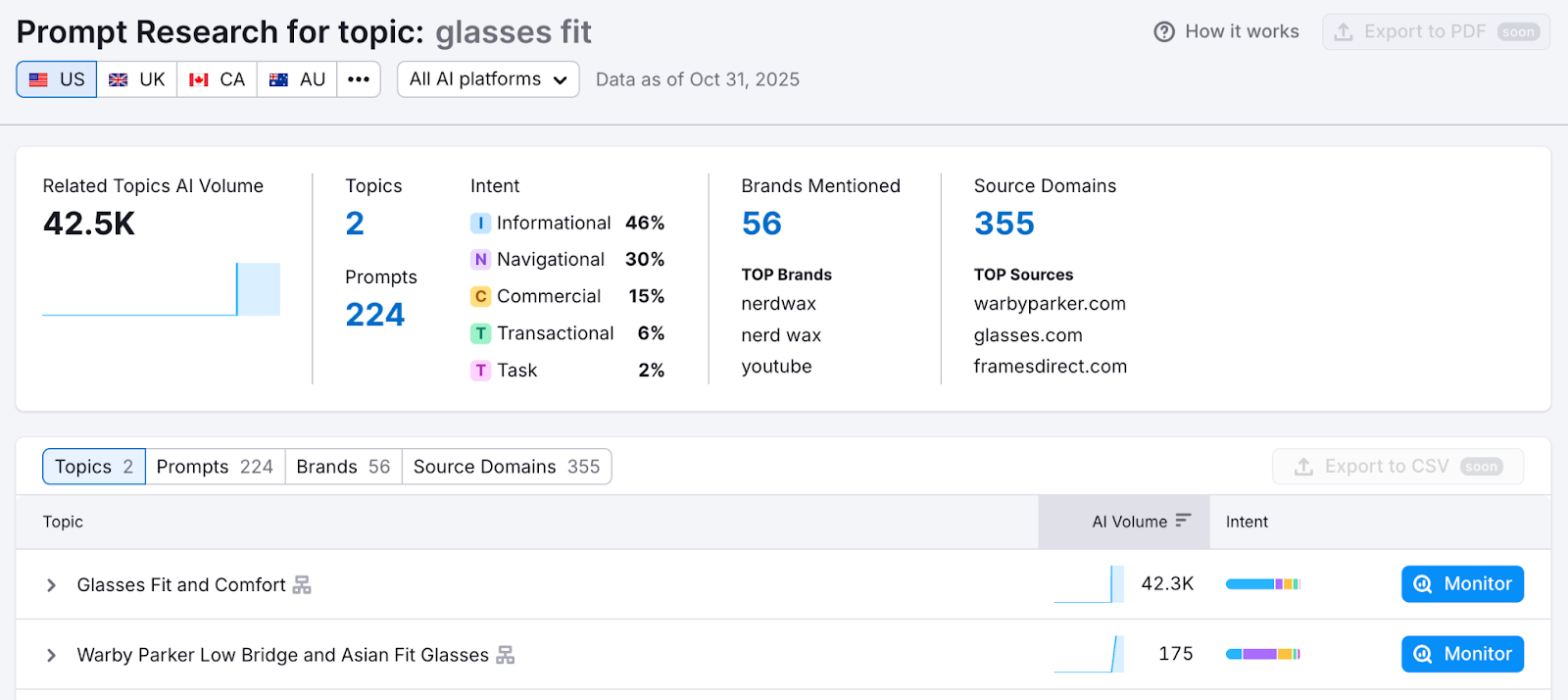Image resolution: width=1568 pixels, height=700 pixels.
Task: Show more countries via three-dots button
Action: [x=359, y=79]
